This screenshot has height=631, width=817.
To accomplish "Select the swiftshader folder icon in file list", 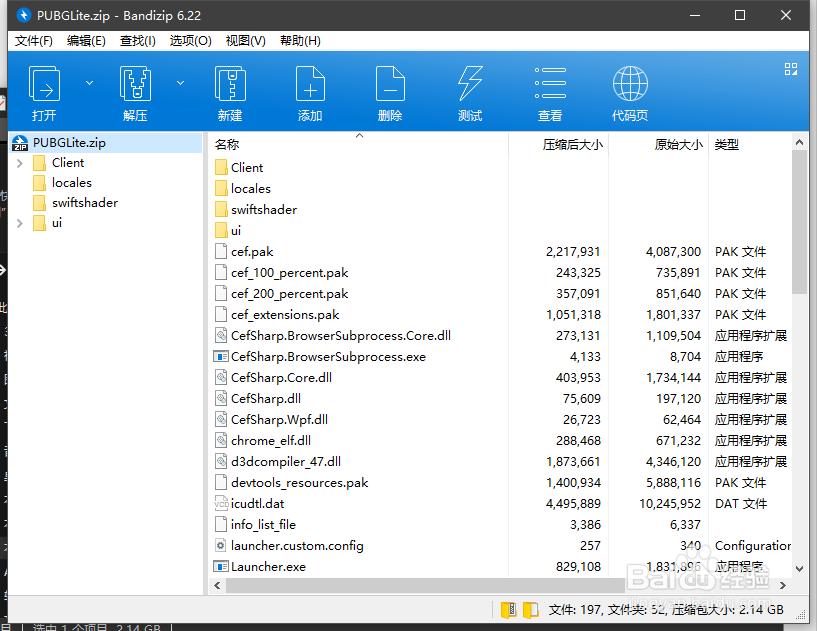I will click(221, 209).
